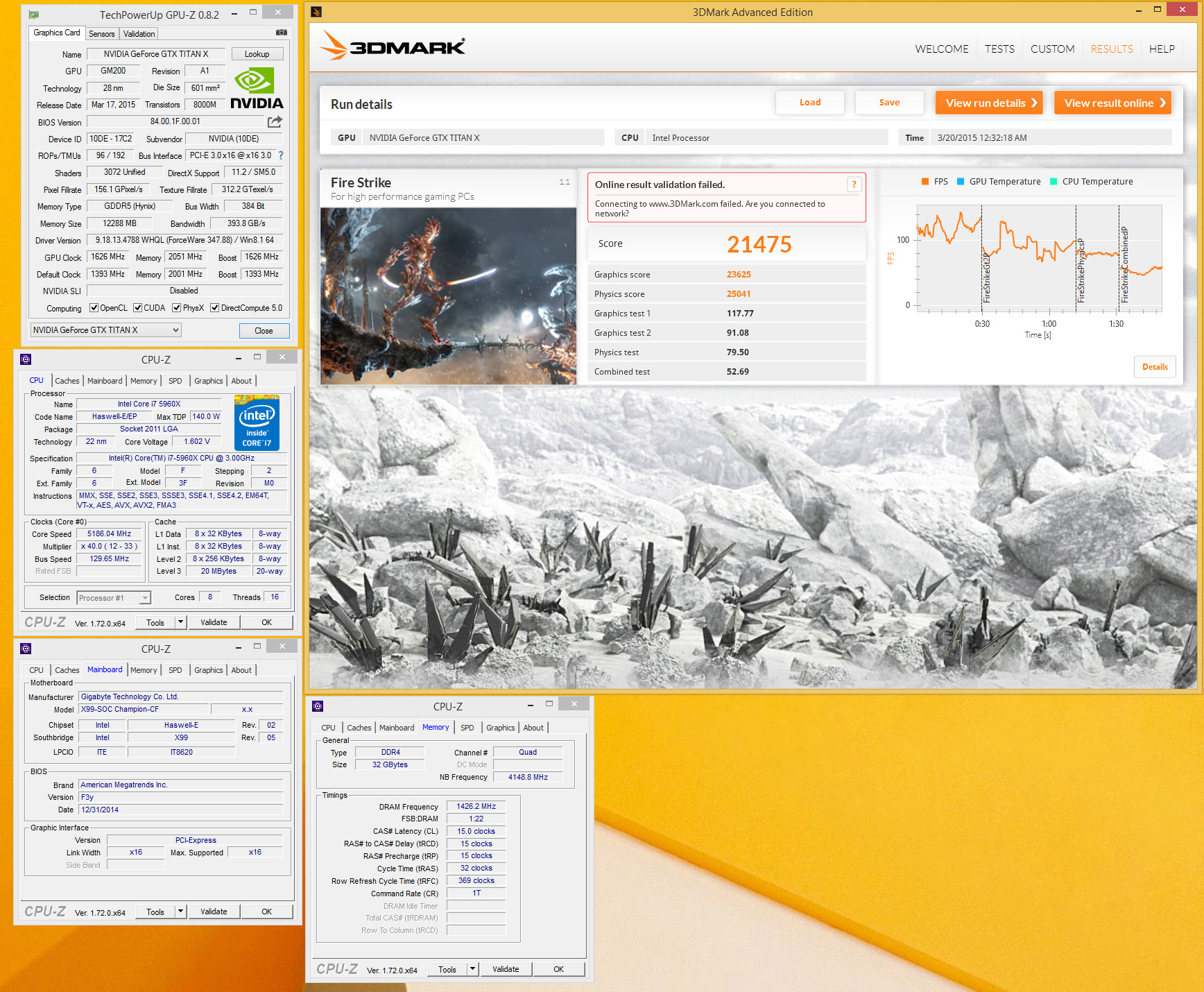Click the teal CPU Temperature legend swatch
The width and height of the screenshot is (1204, 992).
click(1053, 182)
